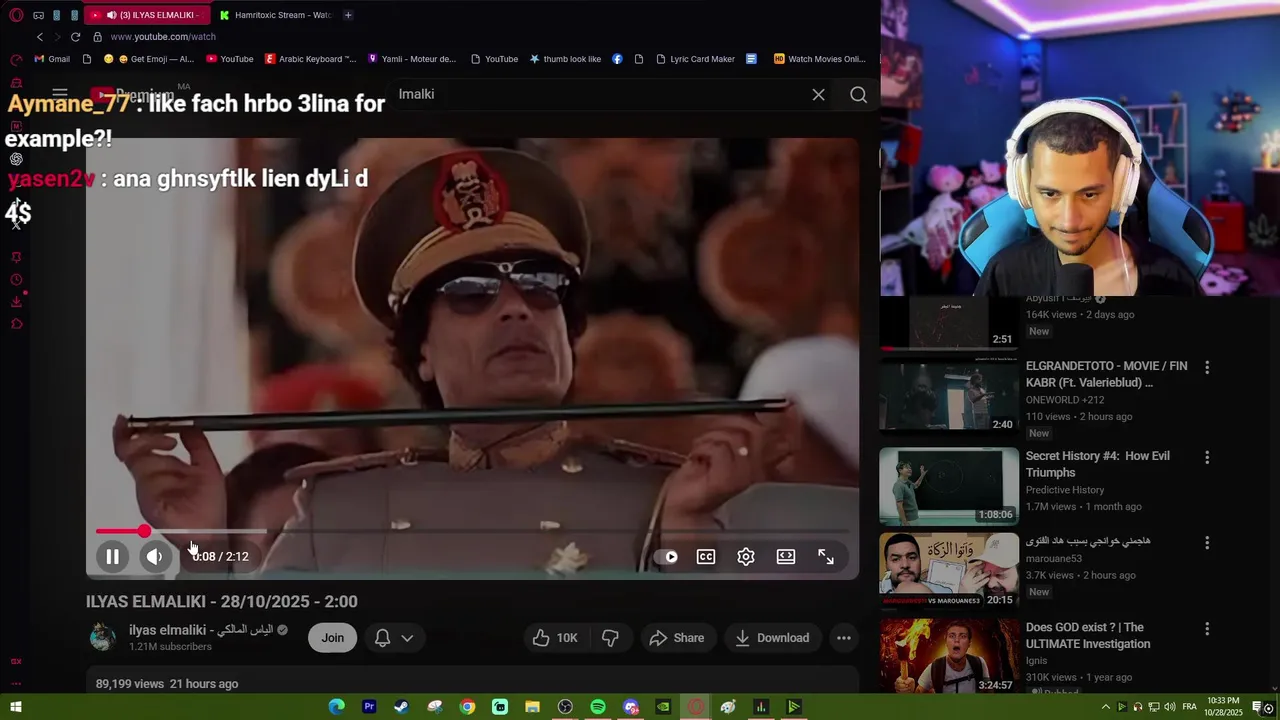This screenshot has height=720, width=1280.
Task: Select the ILYAS ELMALIKI browser tab
Action: point(148,15)
